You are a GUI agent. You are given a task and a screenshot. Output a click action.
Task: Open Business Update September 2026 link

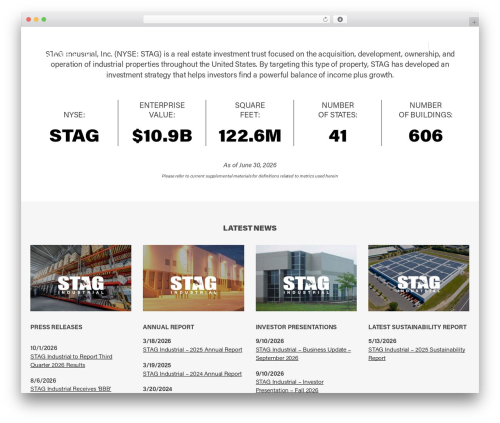303,354
